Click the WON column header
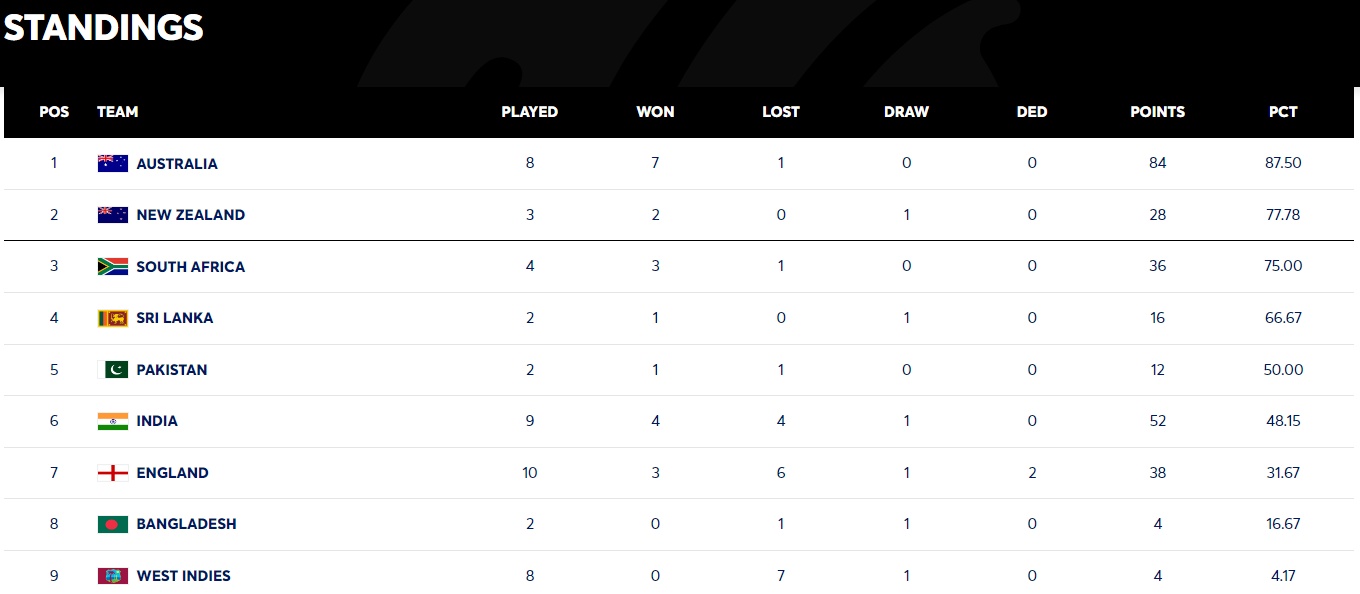The height and width of the screenshot is (594, 1360). click(x=655, y=112)
